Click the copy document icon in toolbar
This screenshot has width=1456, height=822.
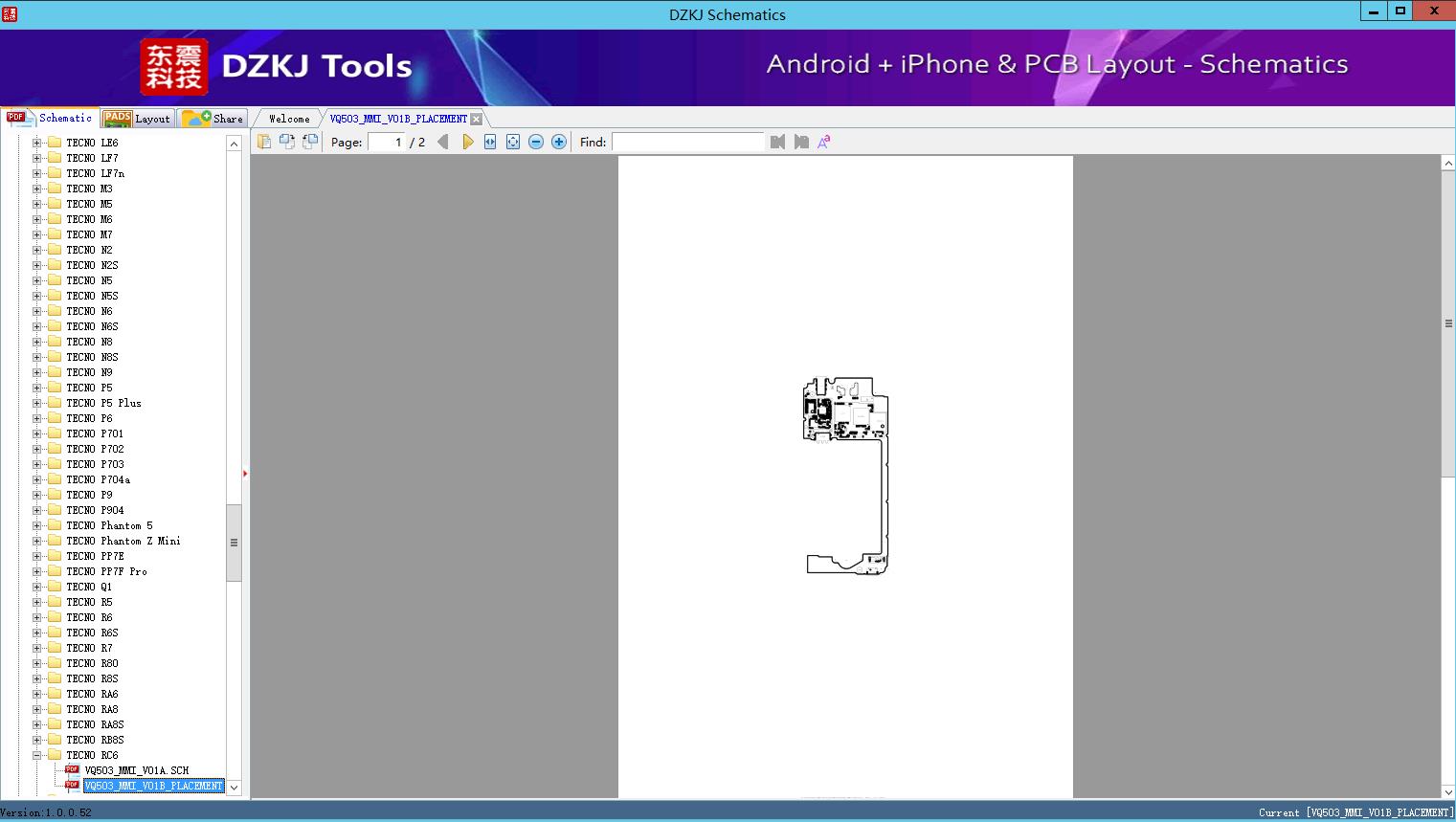point(264,142)
